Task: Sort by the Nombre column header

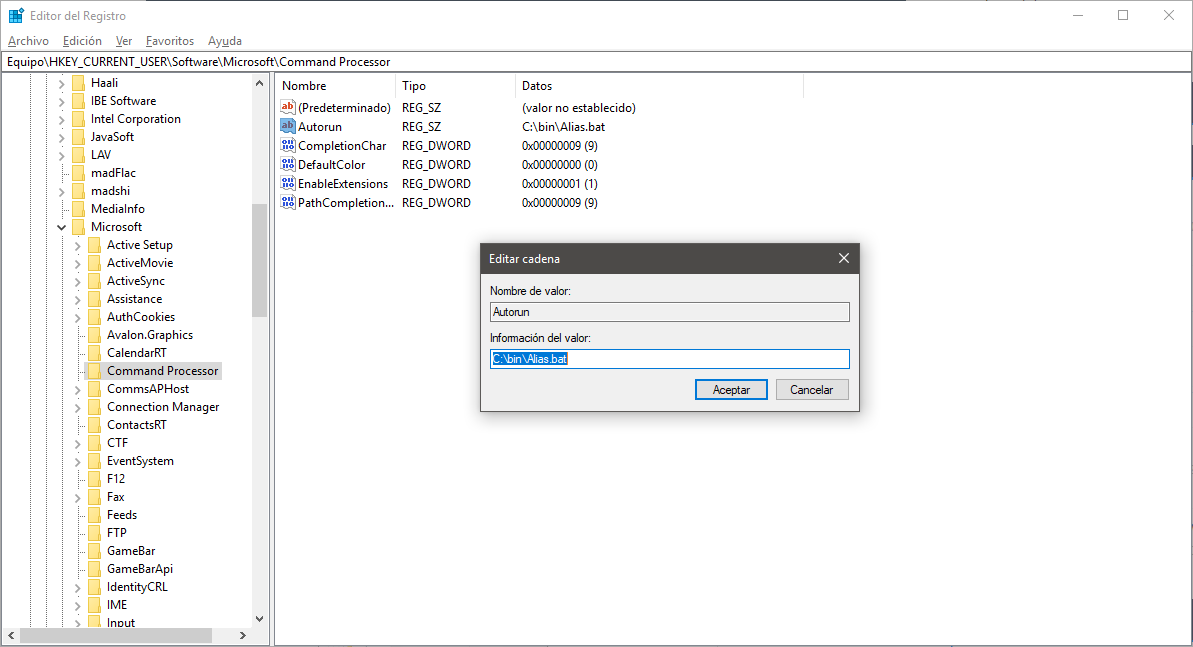Action: click(336, 86)
